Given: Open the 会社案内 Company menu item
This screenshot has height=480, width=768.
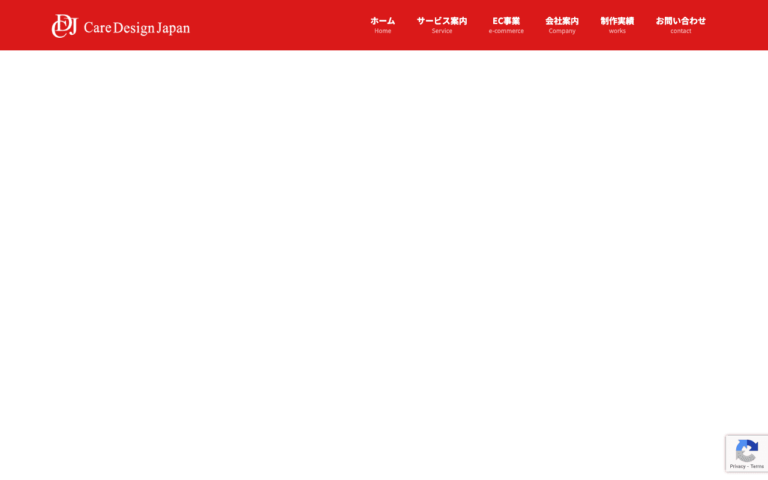Looking at the screenshot, I should click(x=562, y=25).
